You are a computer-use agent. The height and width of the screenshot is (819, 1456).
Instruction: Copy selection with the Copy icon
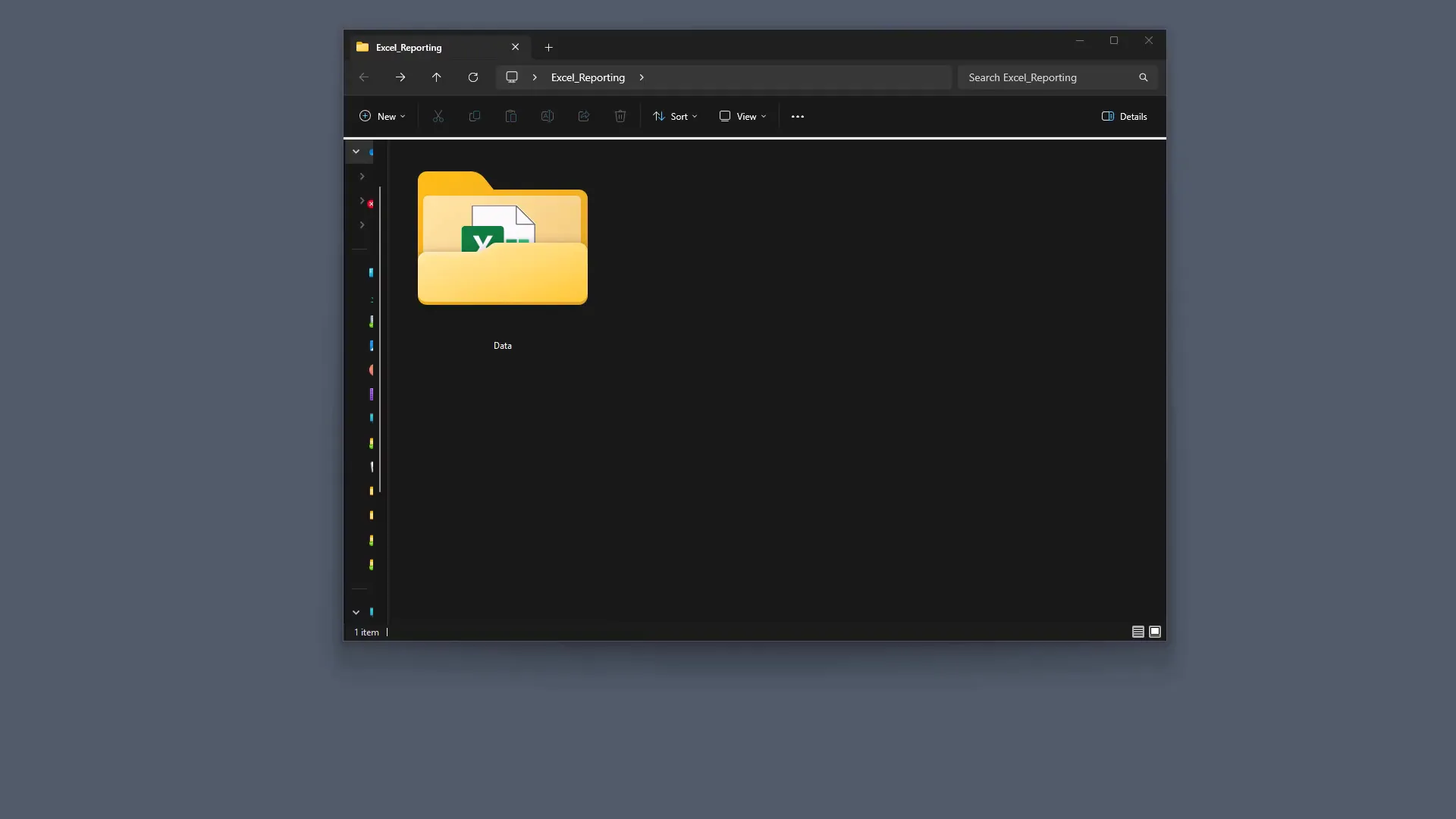(475, 116)
